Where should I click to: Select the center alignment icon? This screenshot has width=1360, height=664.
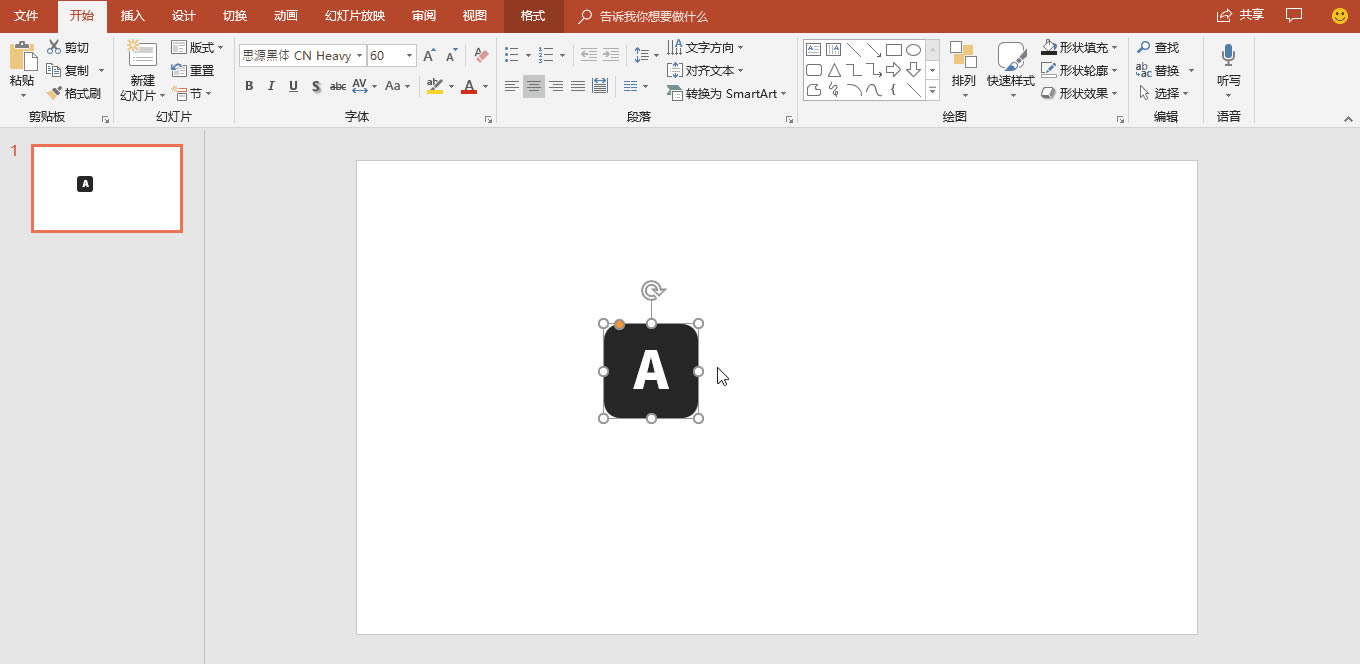point(533,86)
